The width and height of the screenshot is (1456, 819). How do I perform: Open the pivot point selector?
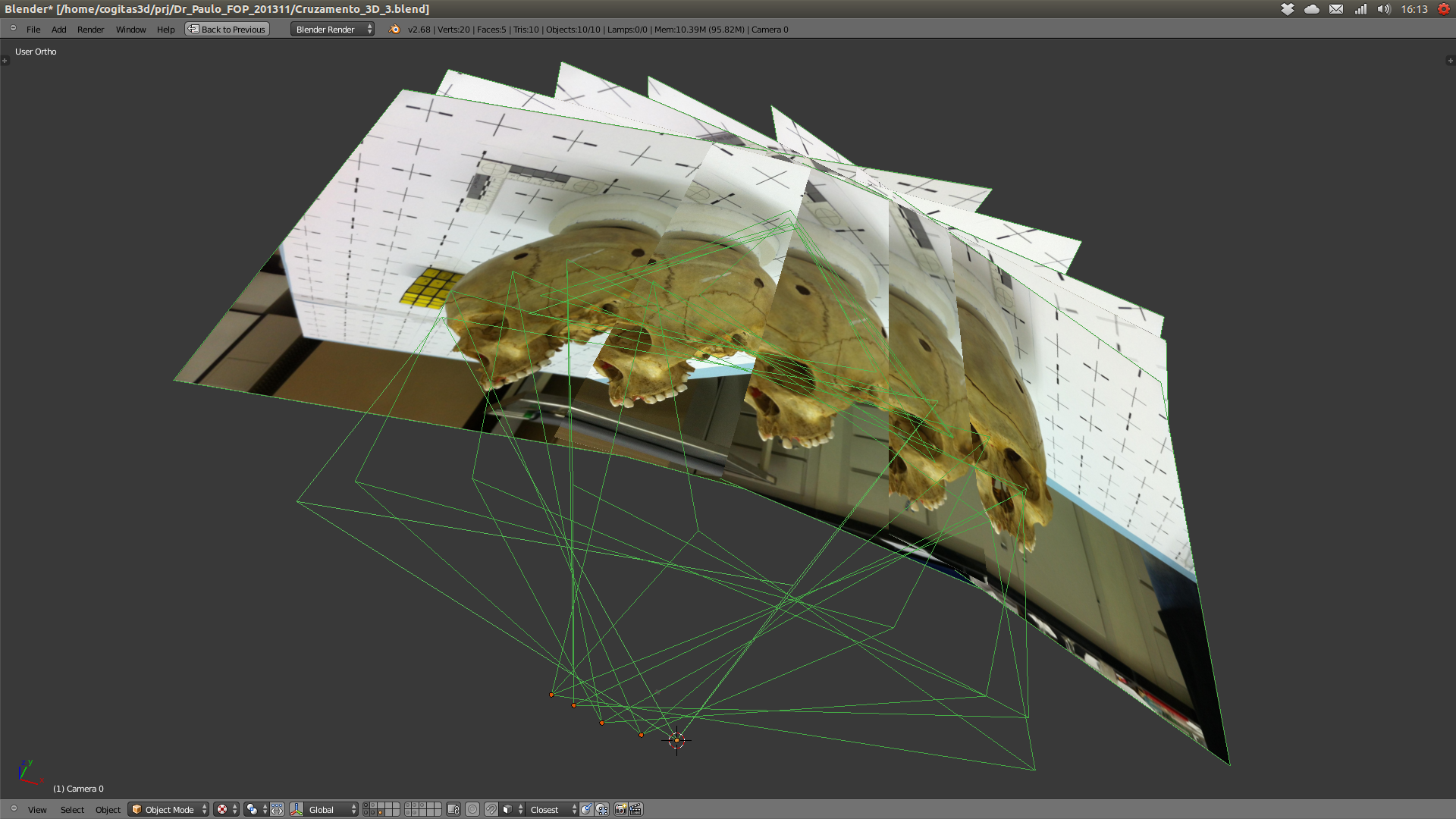tap(256, 809)
